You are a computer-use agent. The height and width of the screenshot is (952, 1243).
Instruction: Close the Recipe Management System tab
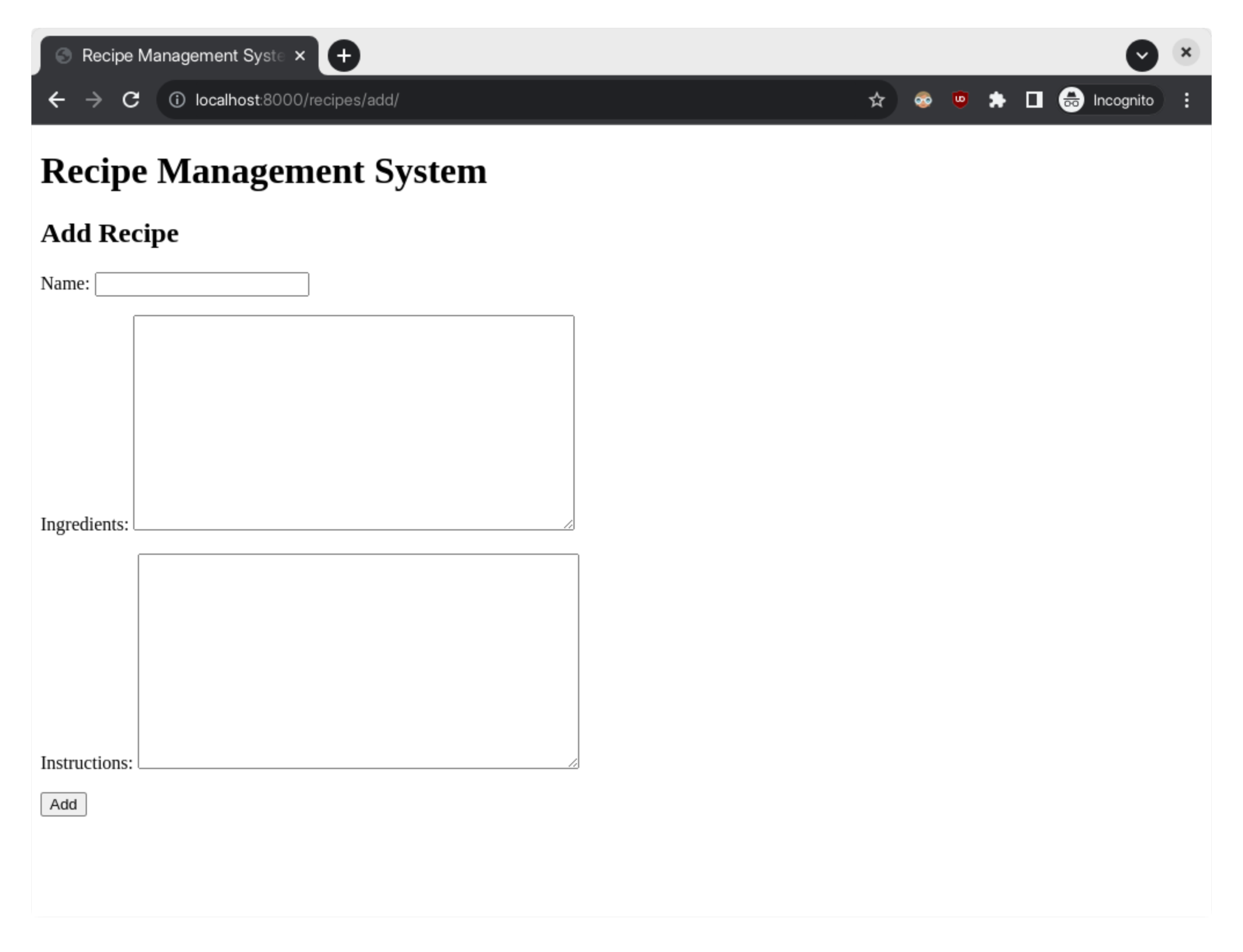(299, 56)
